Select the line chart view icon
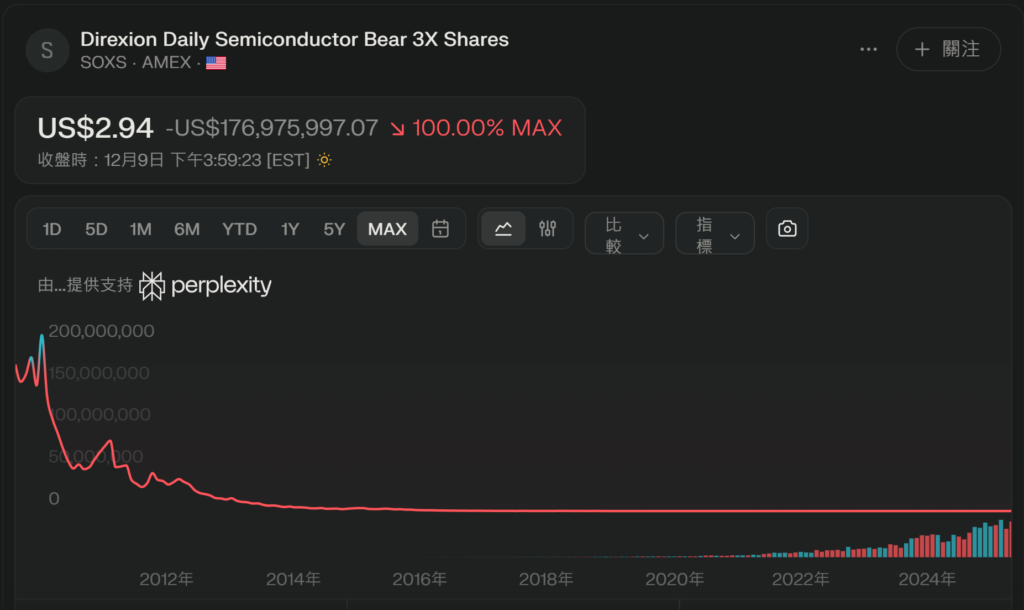The width and height of the screenshot is (1024, 610). [x=503, y=229]
